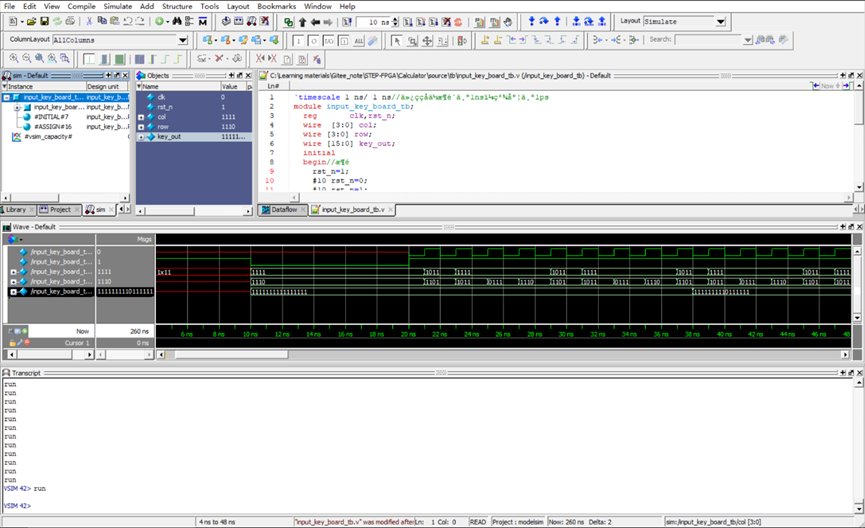
Task: Click the Insert Cursor yellow icon
Action: (485, 40)
